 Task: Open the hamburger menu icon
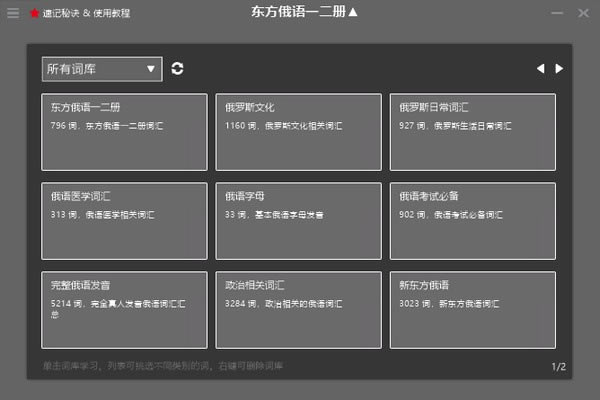(13, 13)
